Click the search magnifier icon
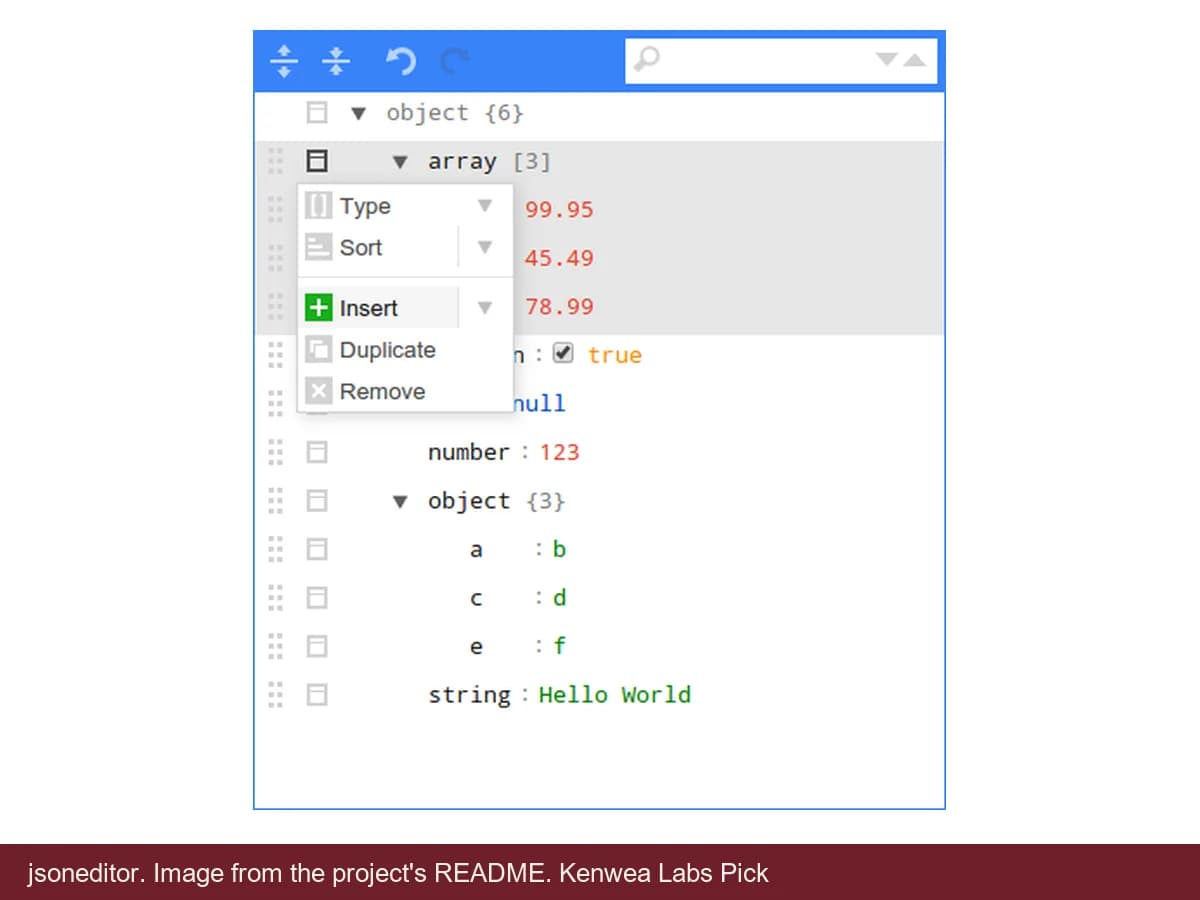 click(x=647, y=60)
